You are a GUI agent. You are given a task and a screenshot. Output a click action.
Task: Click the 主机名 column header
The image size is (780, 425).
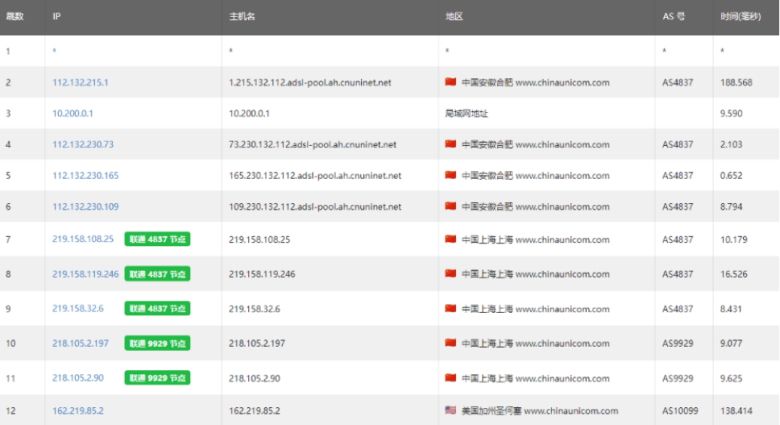point(241,17)
